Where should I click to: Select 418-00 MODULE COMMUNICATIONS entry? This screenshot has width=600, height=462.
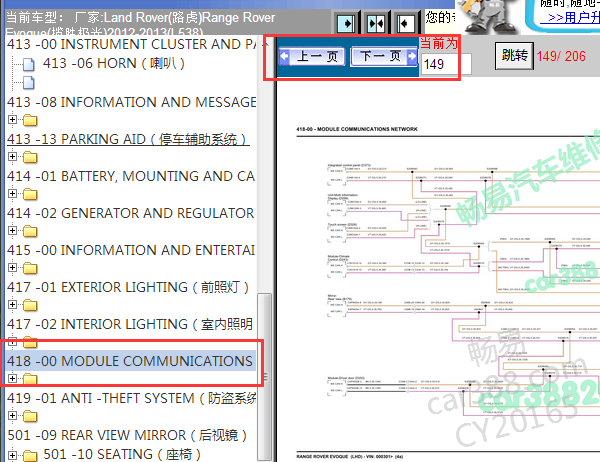(130, 361)
